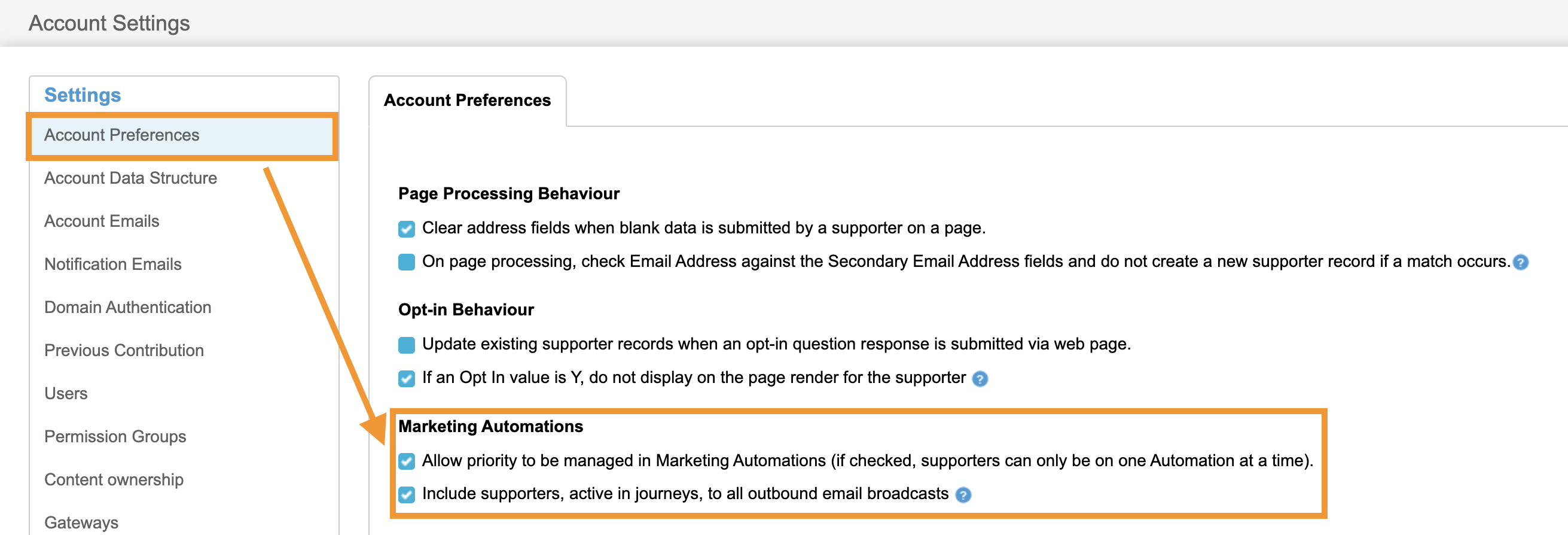
Task: Select the Account Preferences tab
Action: point(467,101)
